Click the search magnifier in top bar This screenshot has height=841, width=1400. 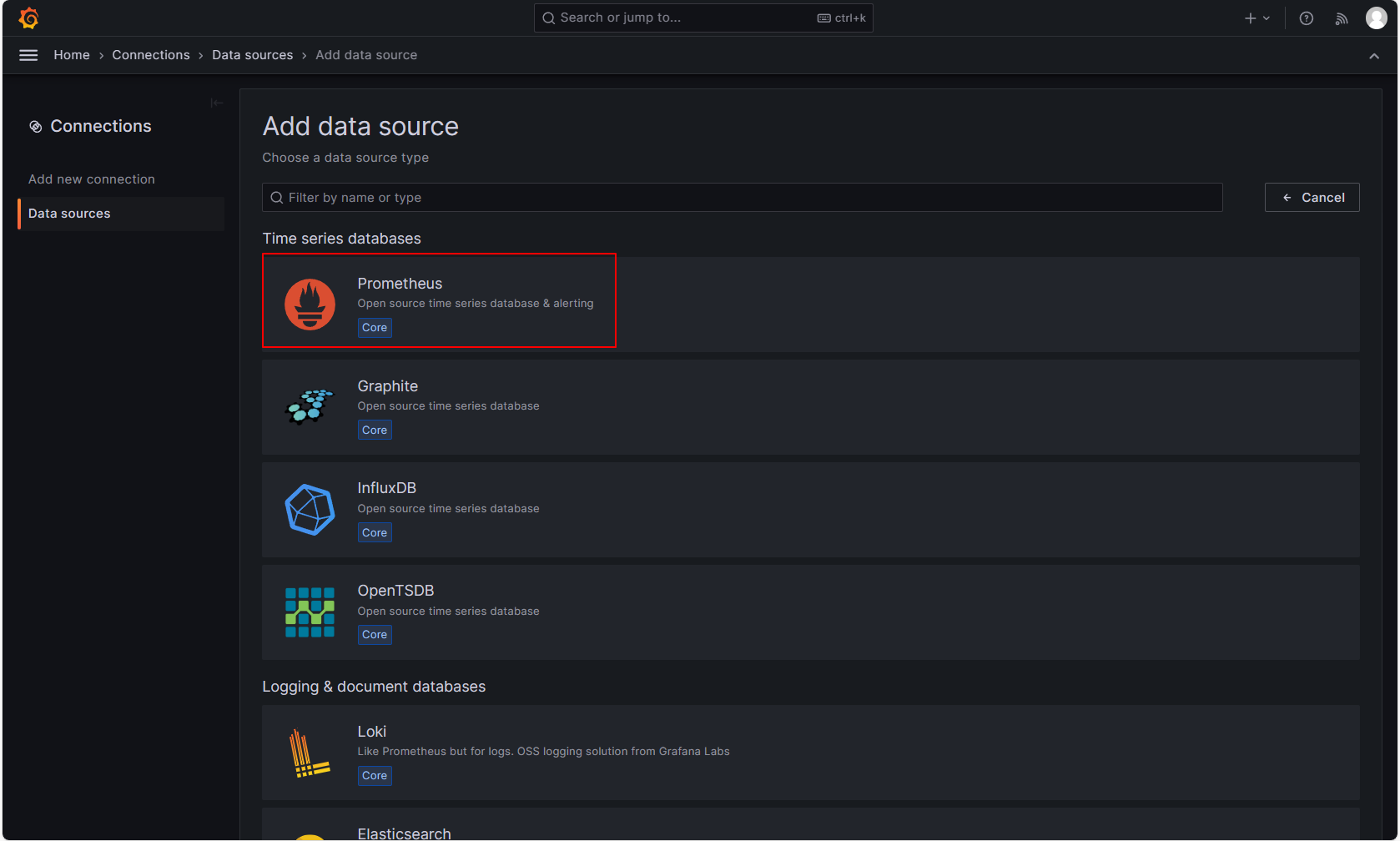pyautogui.click(x=549, y=18)
